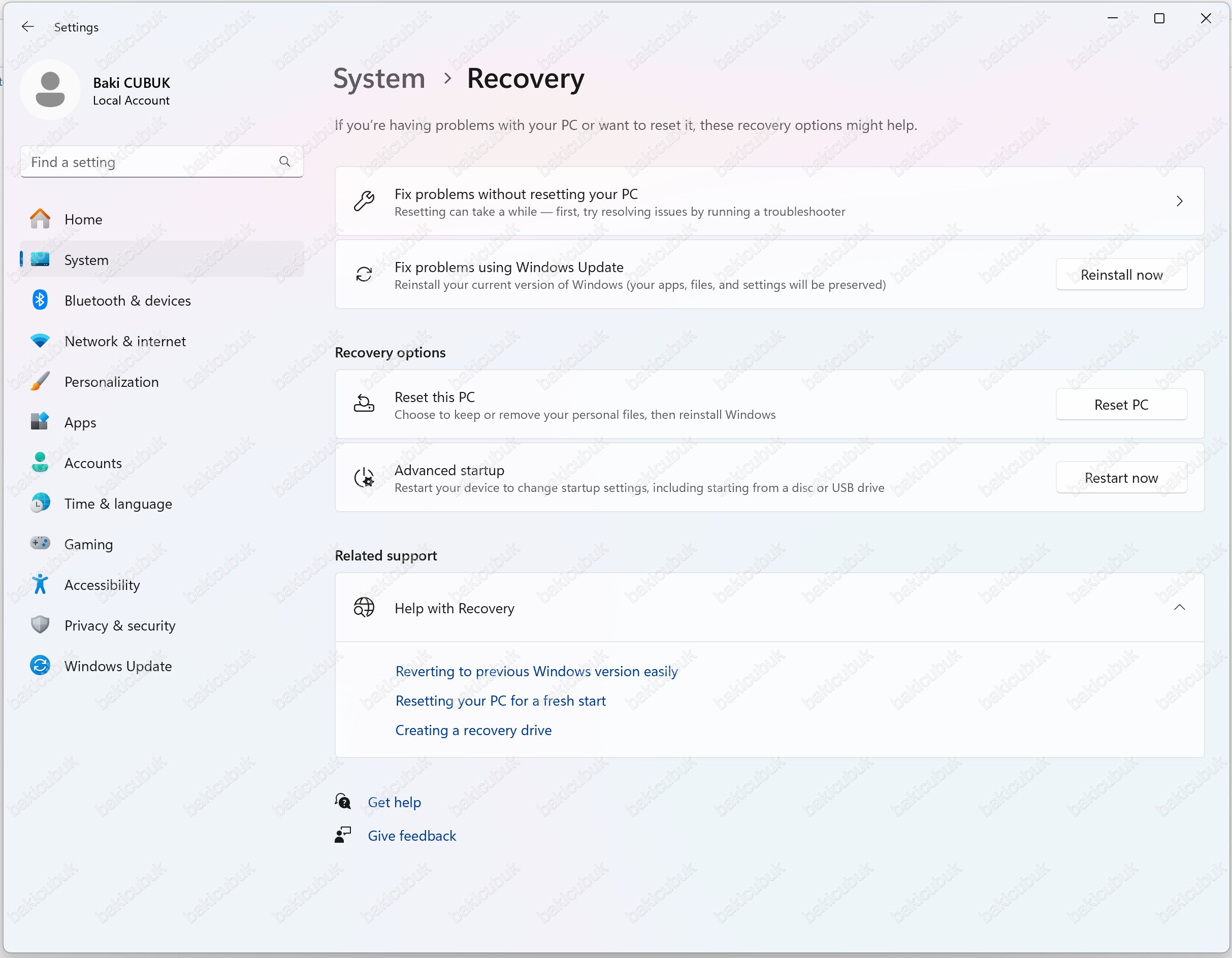Open Privacy & security settings
This screenshot has width=1232, height=958.
[x=162, y=625]
